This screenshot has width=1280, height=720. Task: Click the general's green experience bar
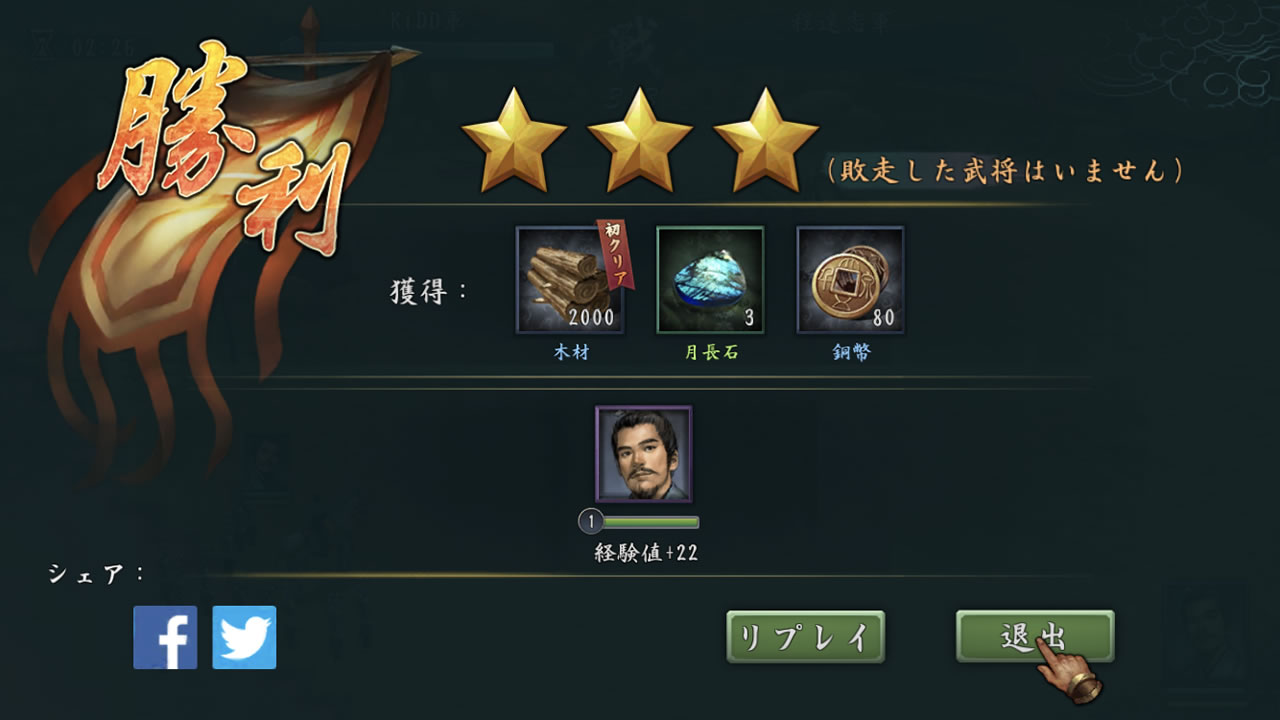pyautogui.click(x=650, y=522)
